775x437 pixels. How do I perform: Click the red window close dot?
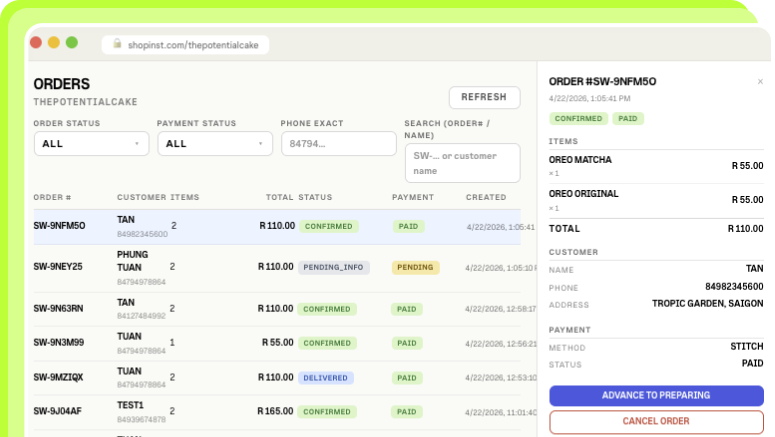36,43
